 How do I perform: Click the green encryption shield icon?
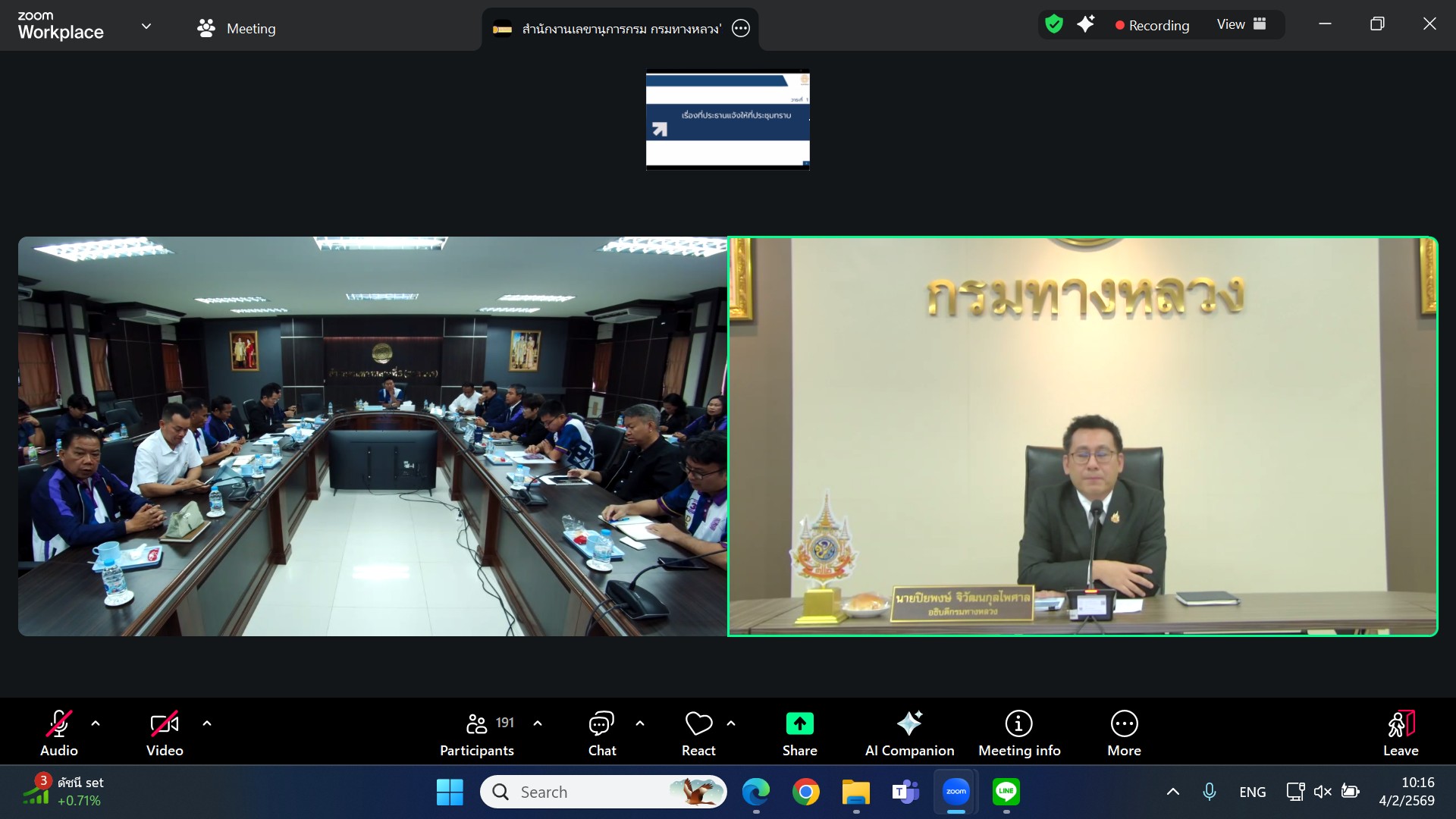pyautogui.click(x=1053, y=24)
